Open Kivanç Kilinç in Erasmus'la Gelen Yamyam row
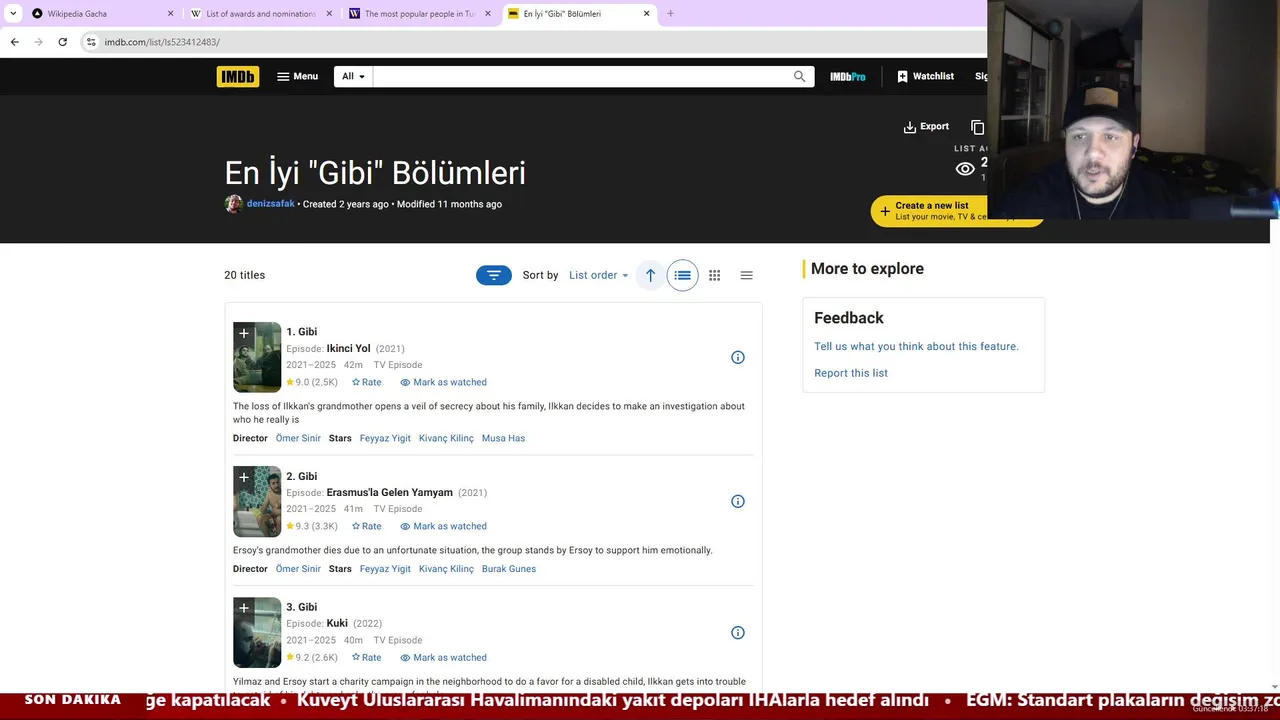Image resolution: width=1280 pixels, height=720 pixels. point(446,569)
